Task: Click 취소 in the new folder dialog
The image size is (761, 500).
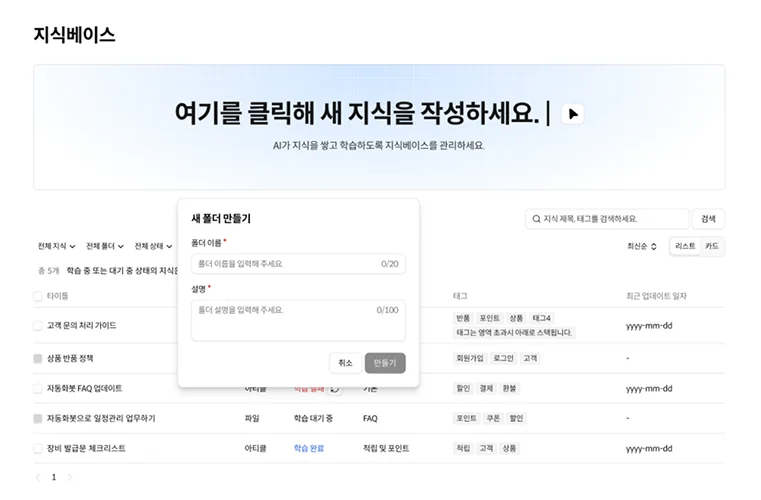Action: pyautogui.click(x=345, y=363)
